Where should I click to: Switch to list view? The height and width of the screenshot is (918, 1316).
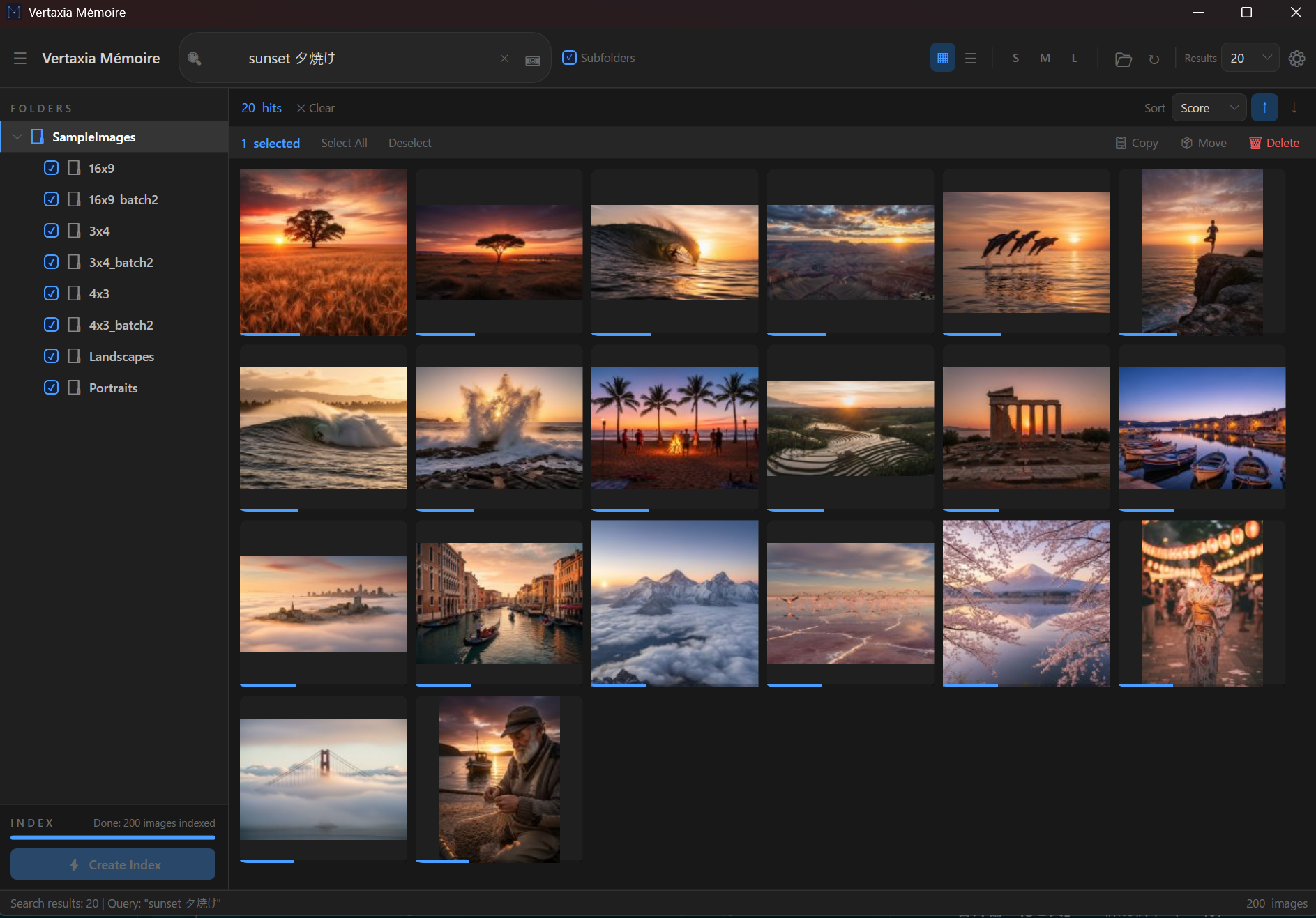click(970, 59)
